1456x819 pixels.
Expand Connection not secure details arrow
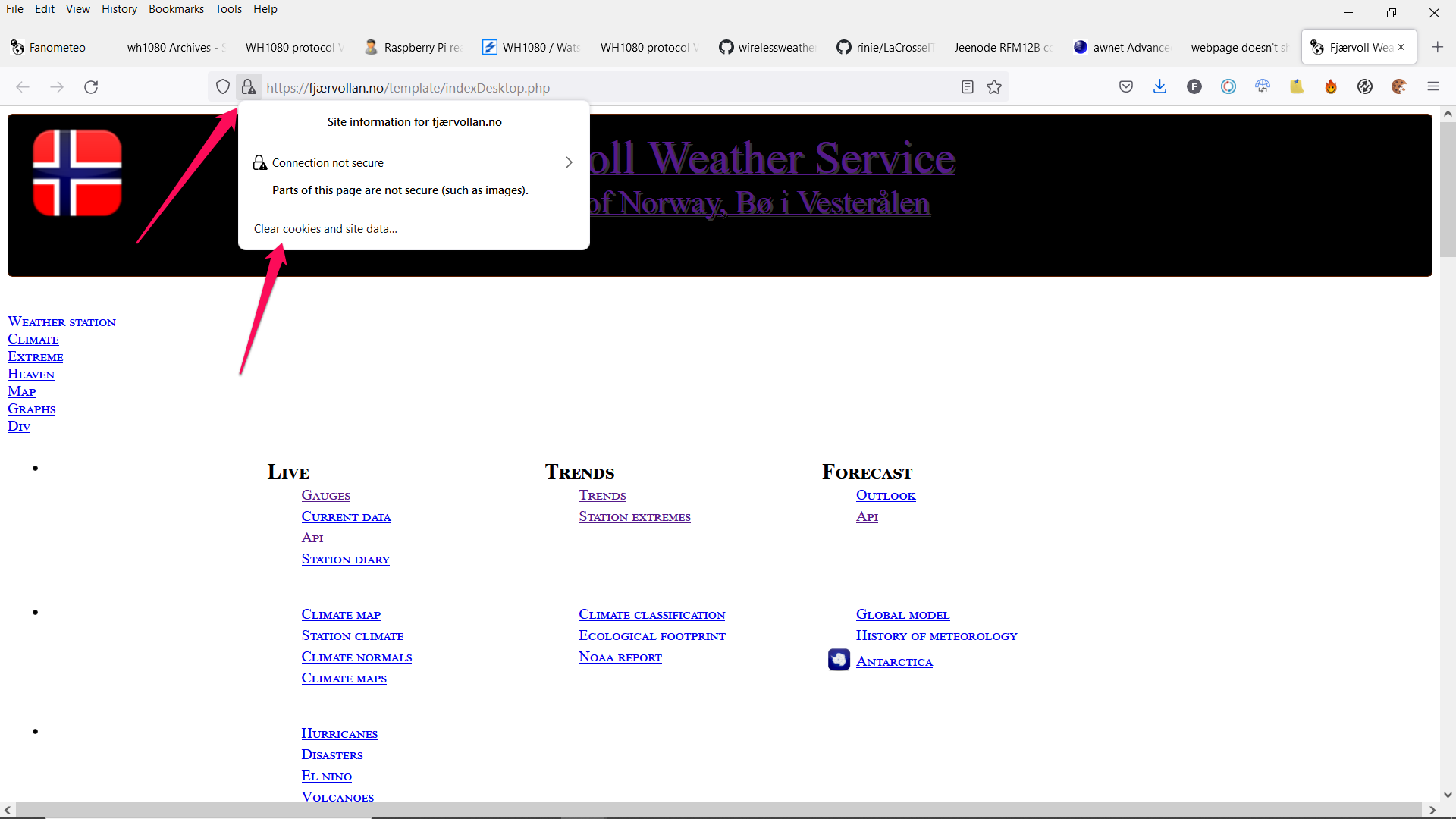coord(569,163)
